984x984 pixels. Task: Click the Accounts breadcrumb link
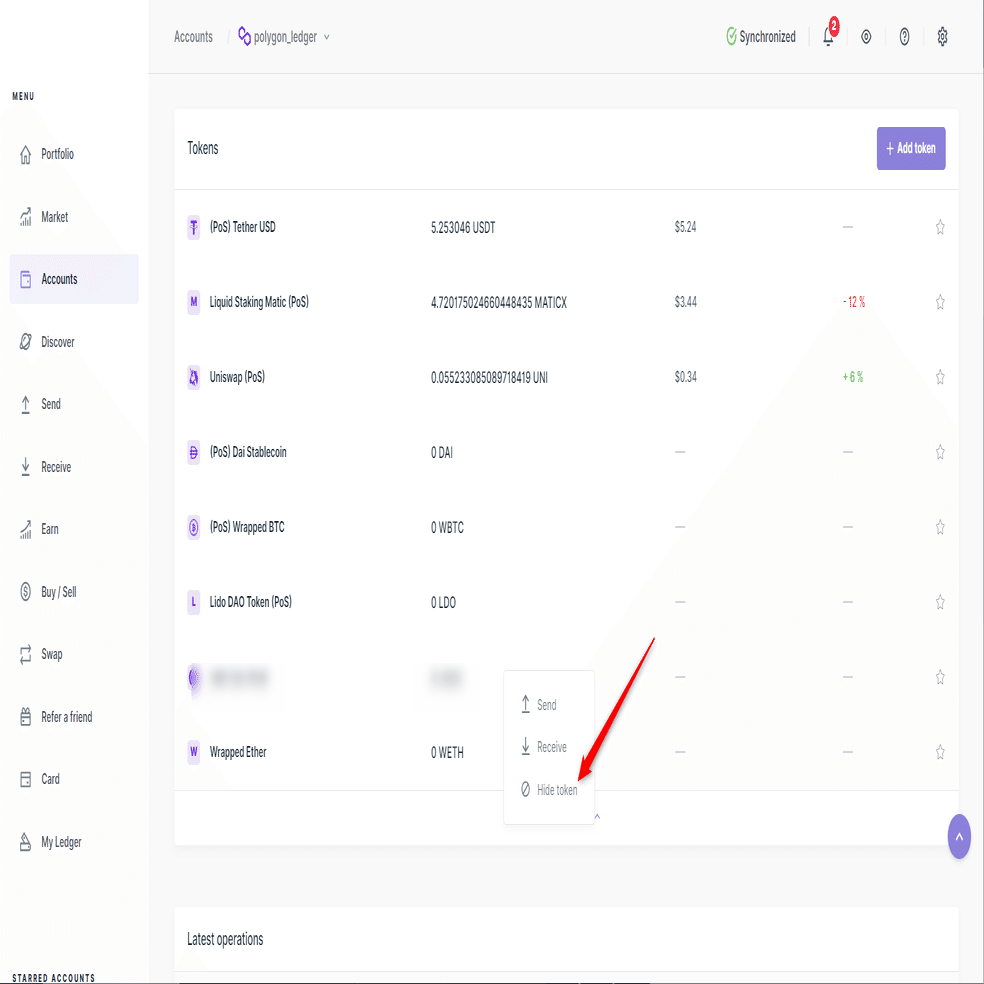[x=193, y=37]
